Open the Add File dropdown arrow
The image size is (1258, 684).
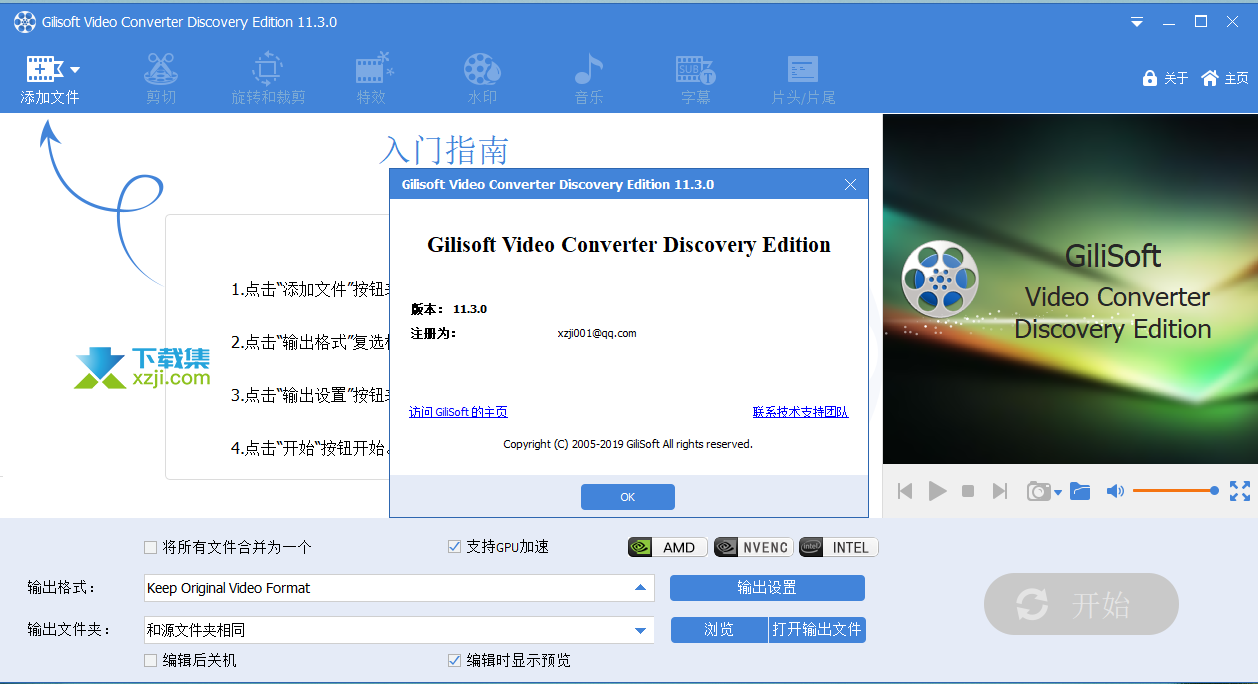75,70
